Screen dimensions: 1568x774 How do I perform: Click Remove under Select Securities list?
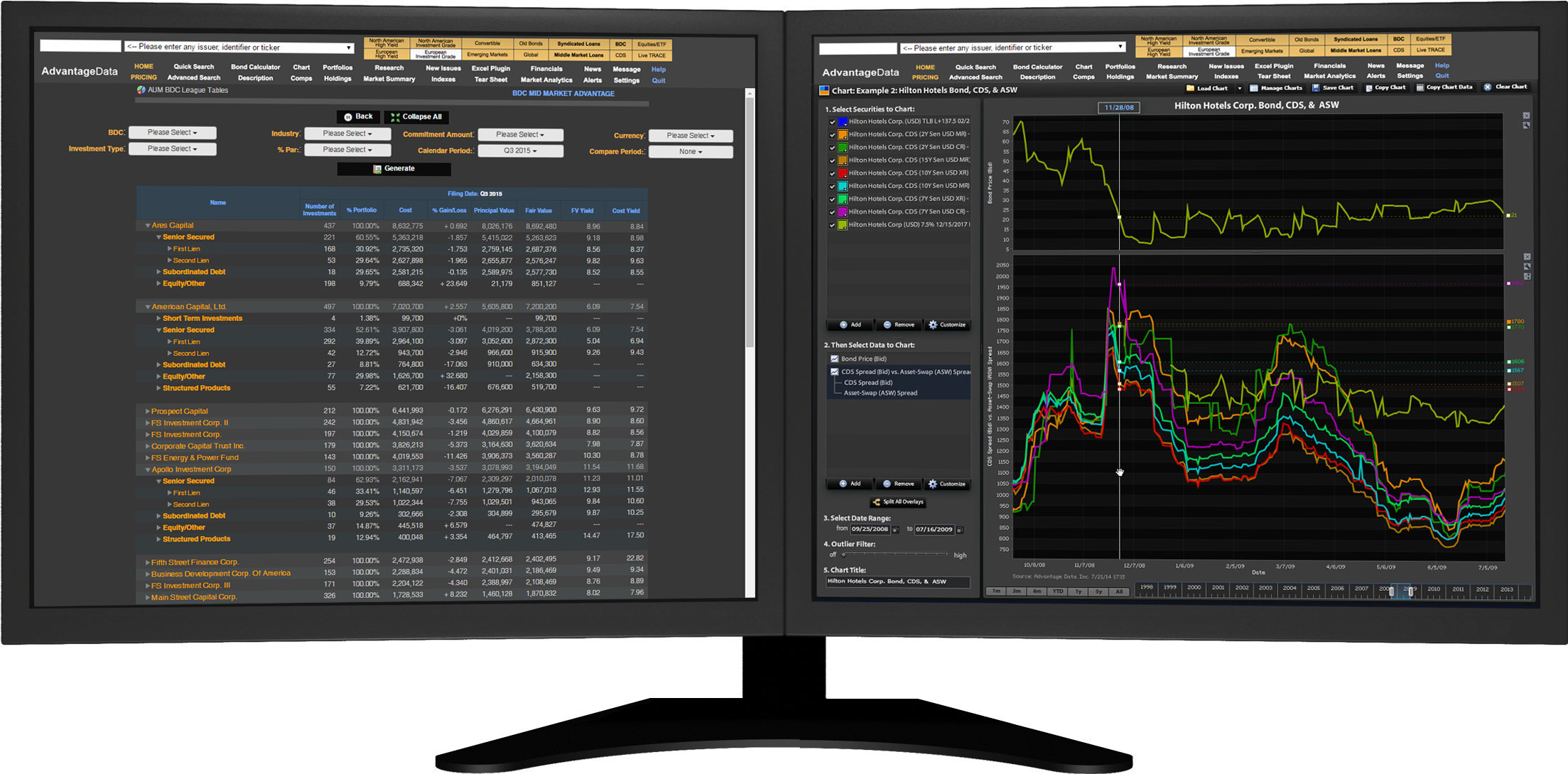[x=898, y=325]
